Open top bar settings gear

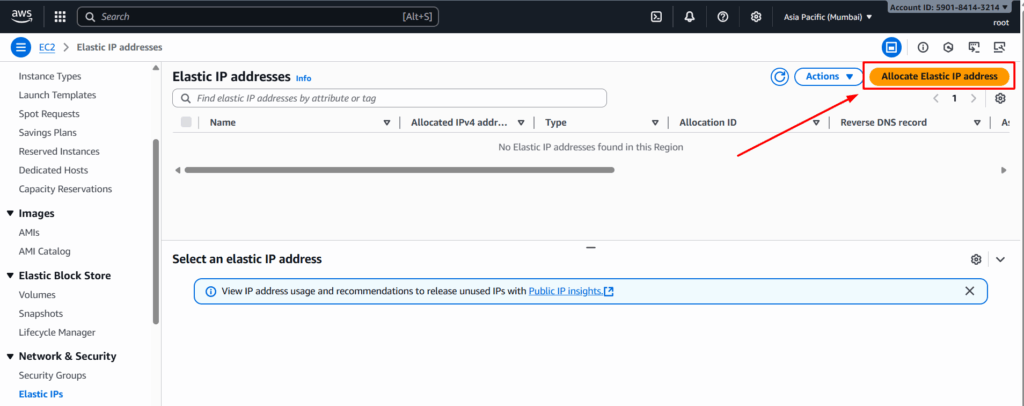coord(756,17)
